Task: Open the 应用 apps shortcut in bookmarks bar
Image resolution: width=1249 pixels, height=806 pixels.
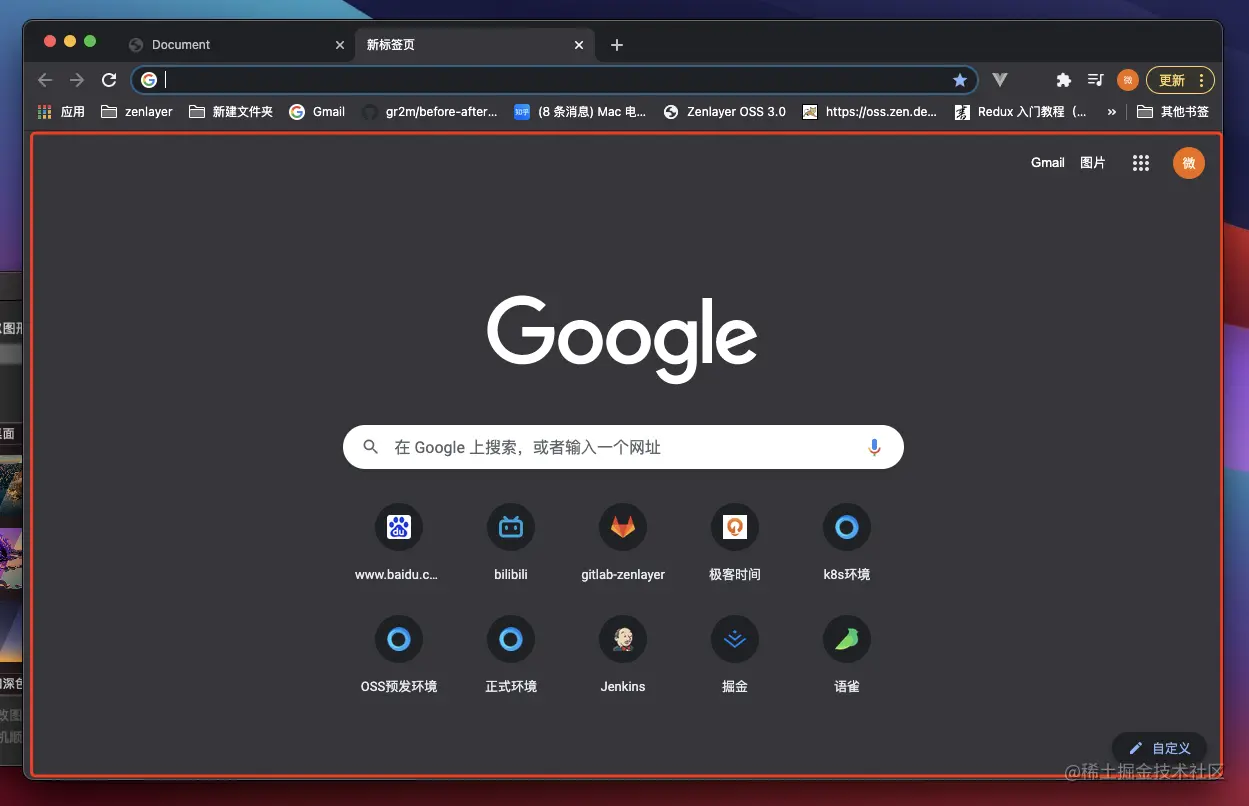Action: (61, 112)
